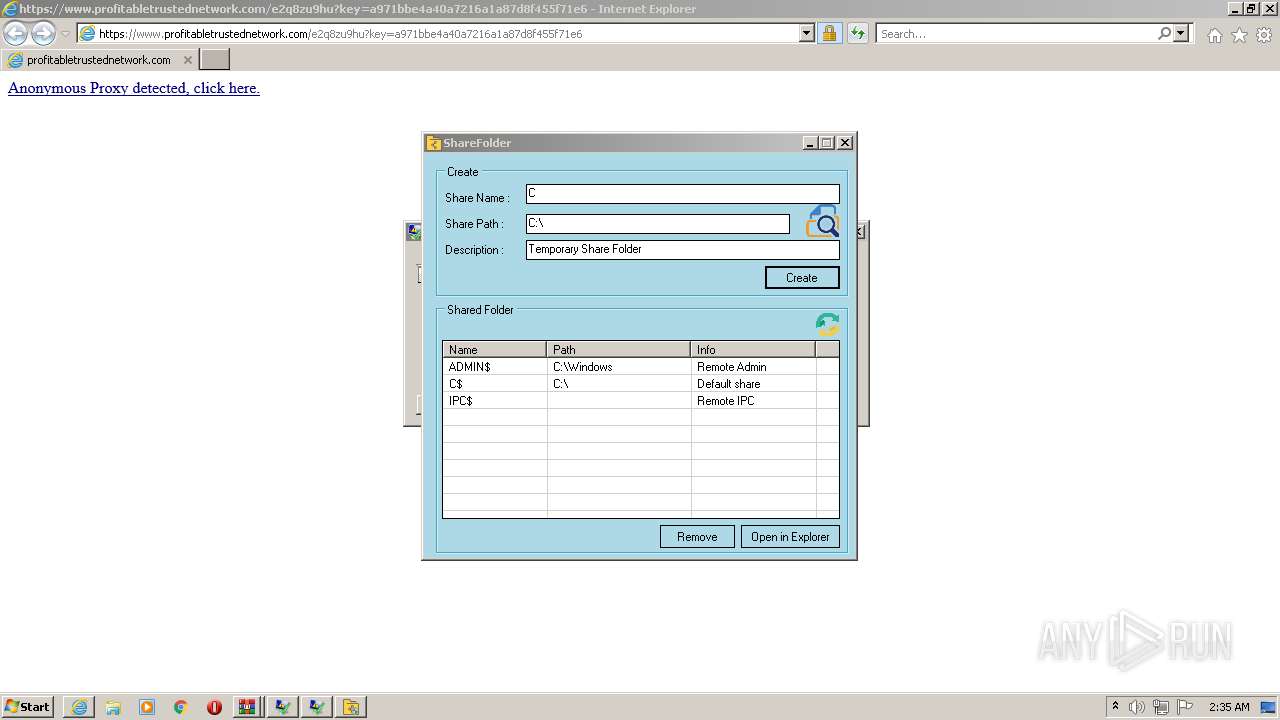Focus the Share Name input field
Viewport: 1280px width, 720px height.
[x=683, y=194]
